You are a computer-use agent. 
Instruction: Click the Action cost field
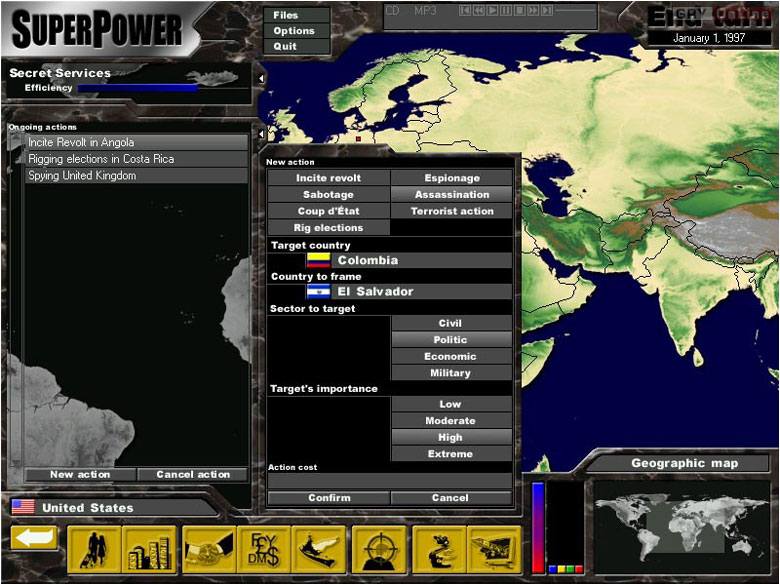[x=390, y=481]
